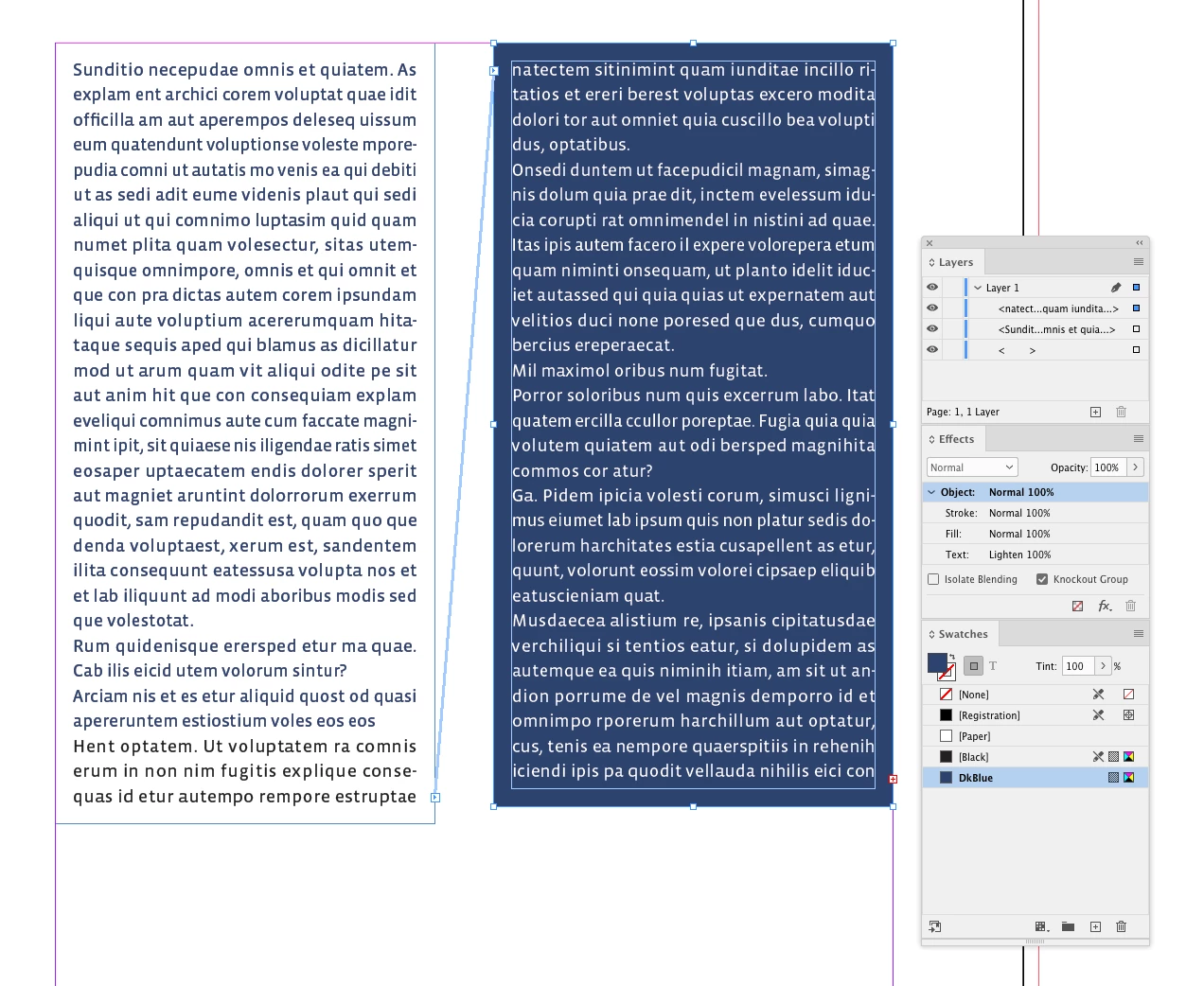
Task: Select the natect...quam iundita layer item
Action: (x=1058, y=308)
